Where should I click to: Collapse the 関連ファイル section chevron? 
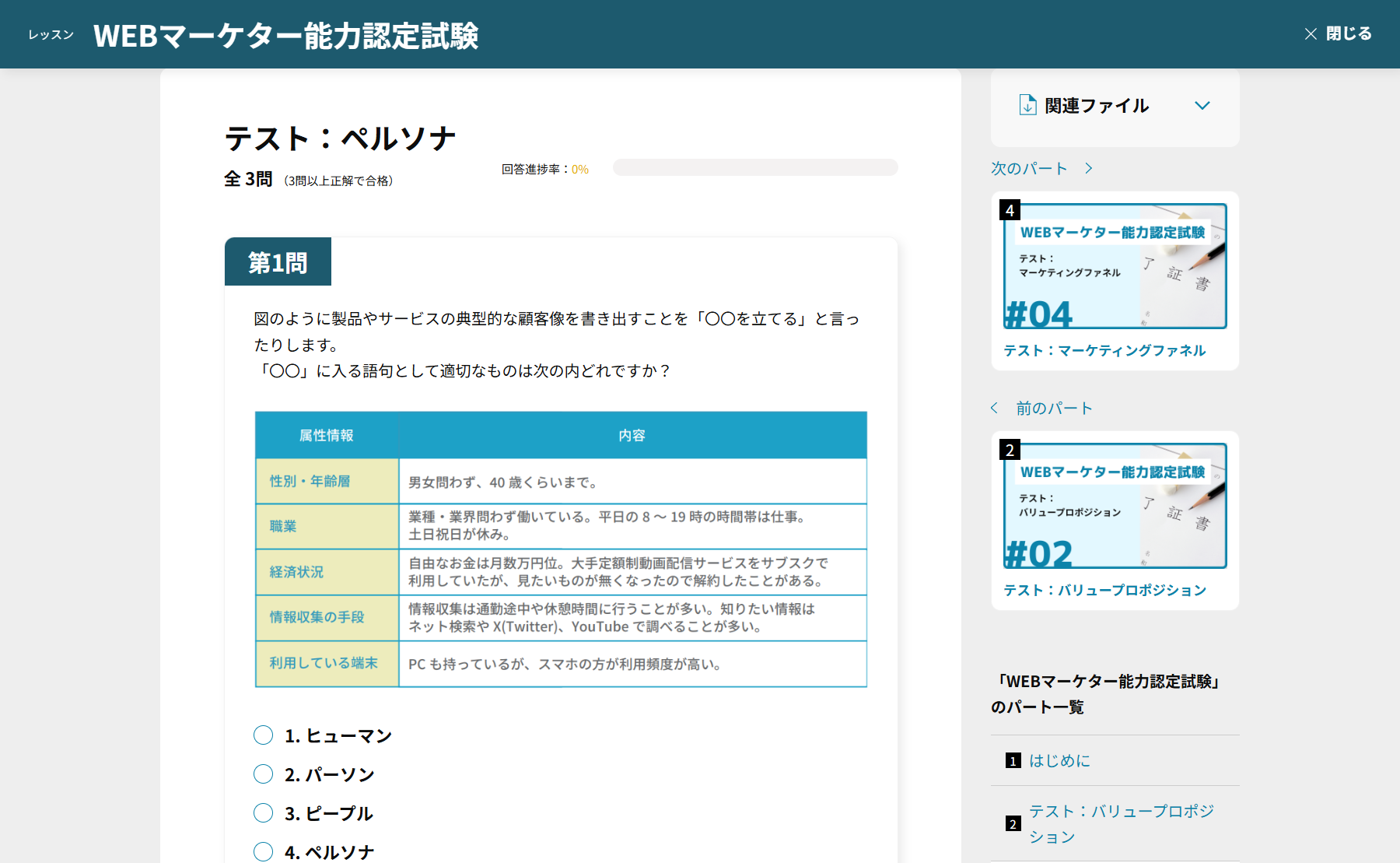coord(1203,106)
